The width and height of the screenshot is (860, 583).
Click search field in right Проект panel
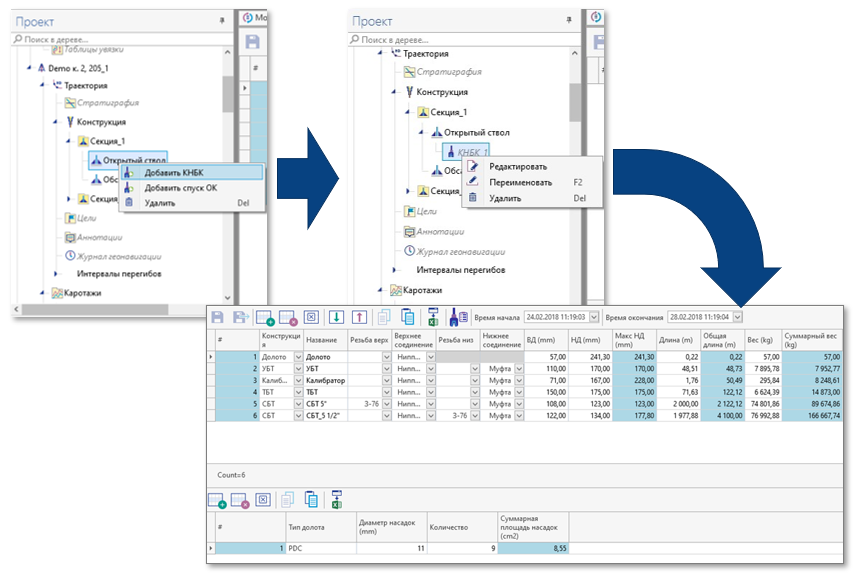tap(464, 39)
